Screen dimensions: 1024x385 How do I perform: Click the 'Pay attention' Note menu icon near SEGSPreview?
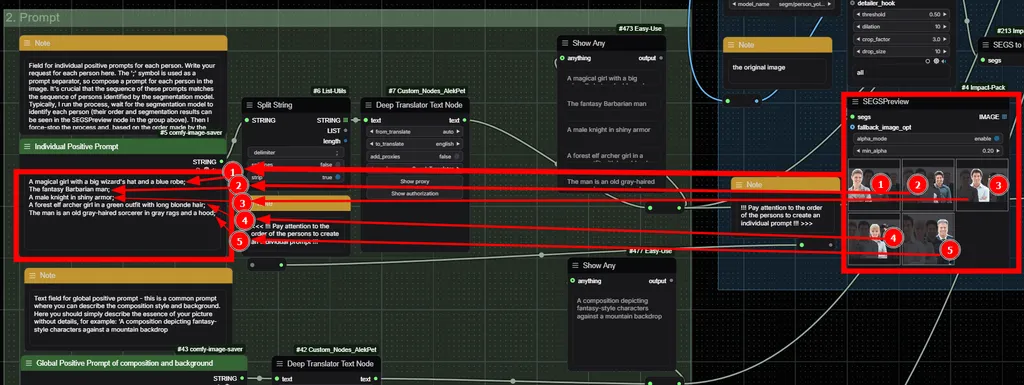coord(739,185)
